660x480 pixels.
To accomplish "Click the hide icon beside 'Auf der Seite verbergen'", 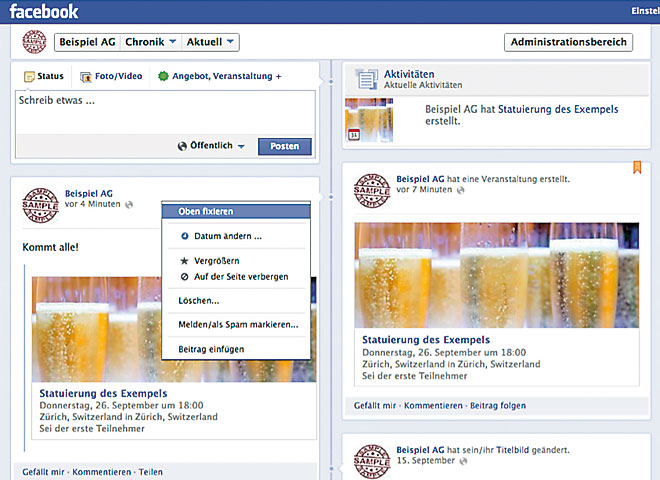I will [184, 277].
